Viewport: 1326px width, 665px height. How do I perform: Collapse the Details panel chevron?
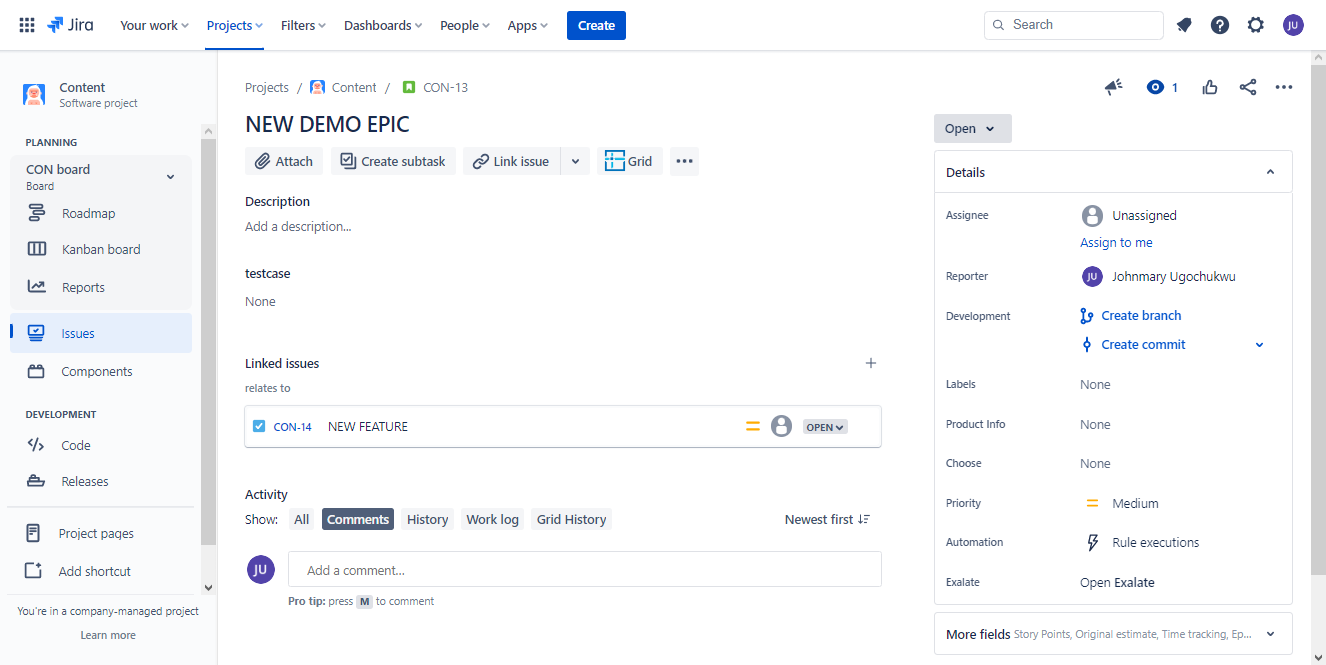1270,171
